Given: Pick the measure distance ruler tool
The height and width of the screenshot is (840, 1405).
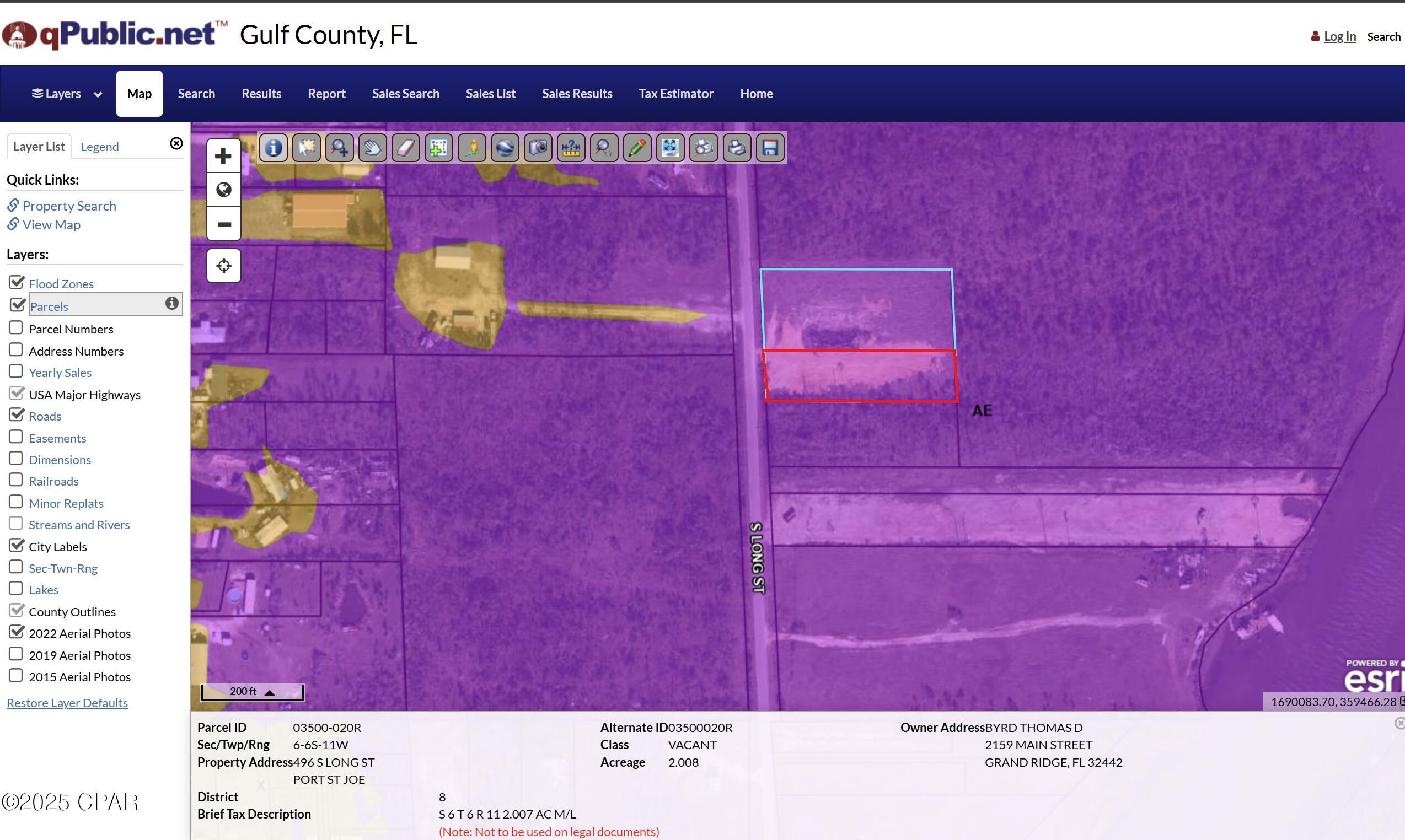Looking at the screenshot, I should tap(571, 148).
